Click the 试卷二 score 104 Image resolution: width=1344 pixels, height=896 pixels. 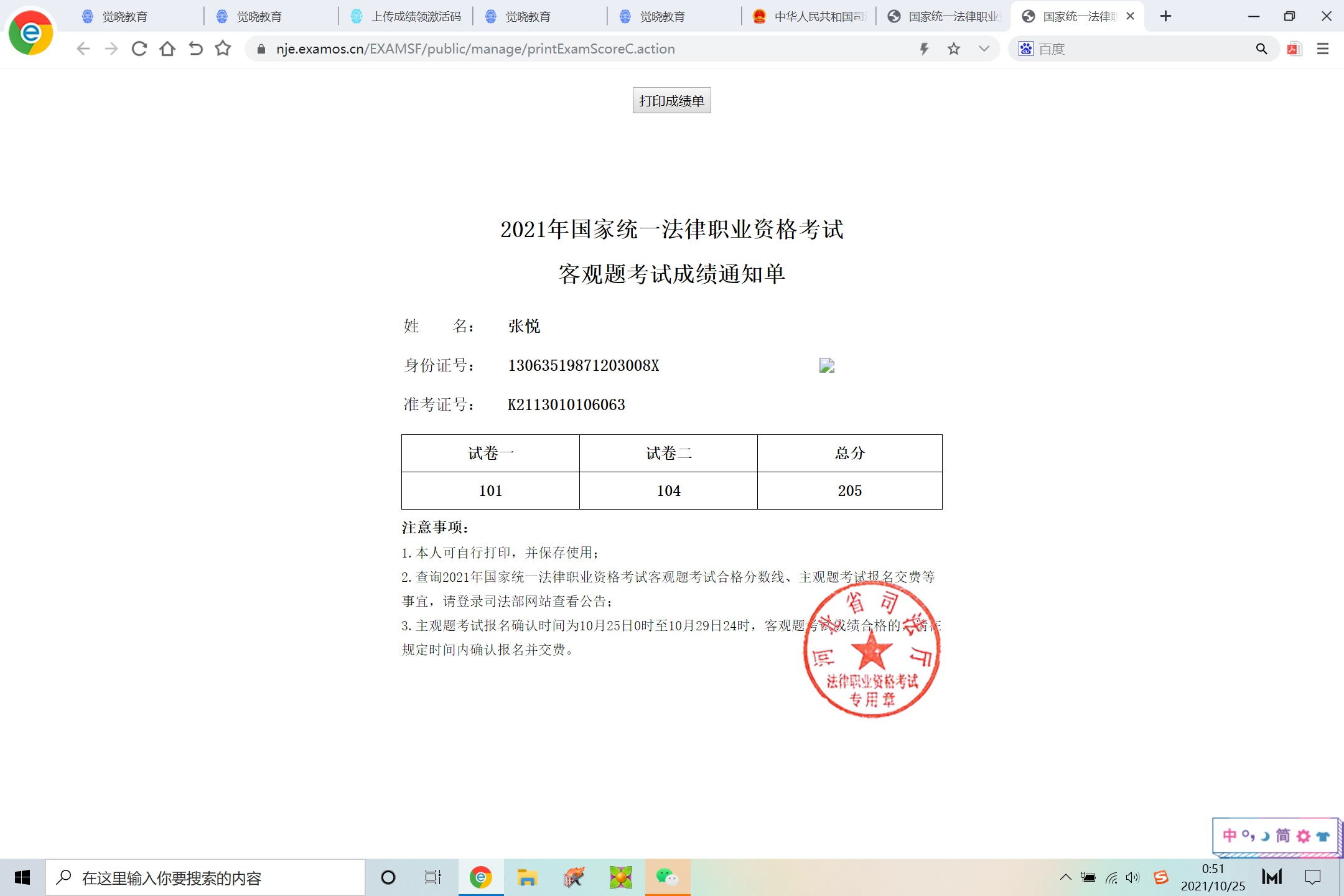click(x=669, y=491)
